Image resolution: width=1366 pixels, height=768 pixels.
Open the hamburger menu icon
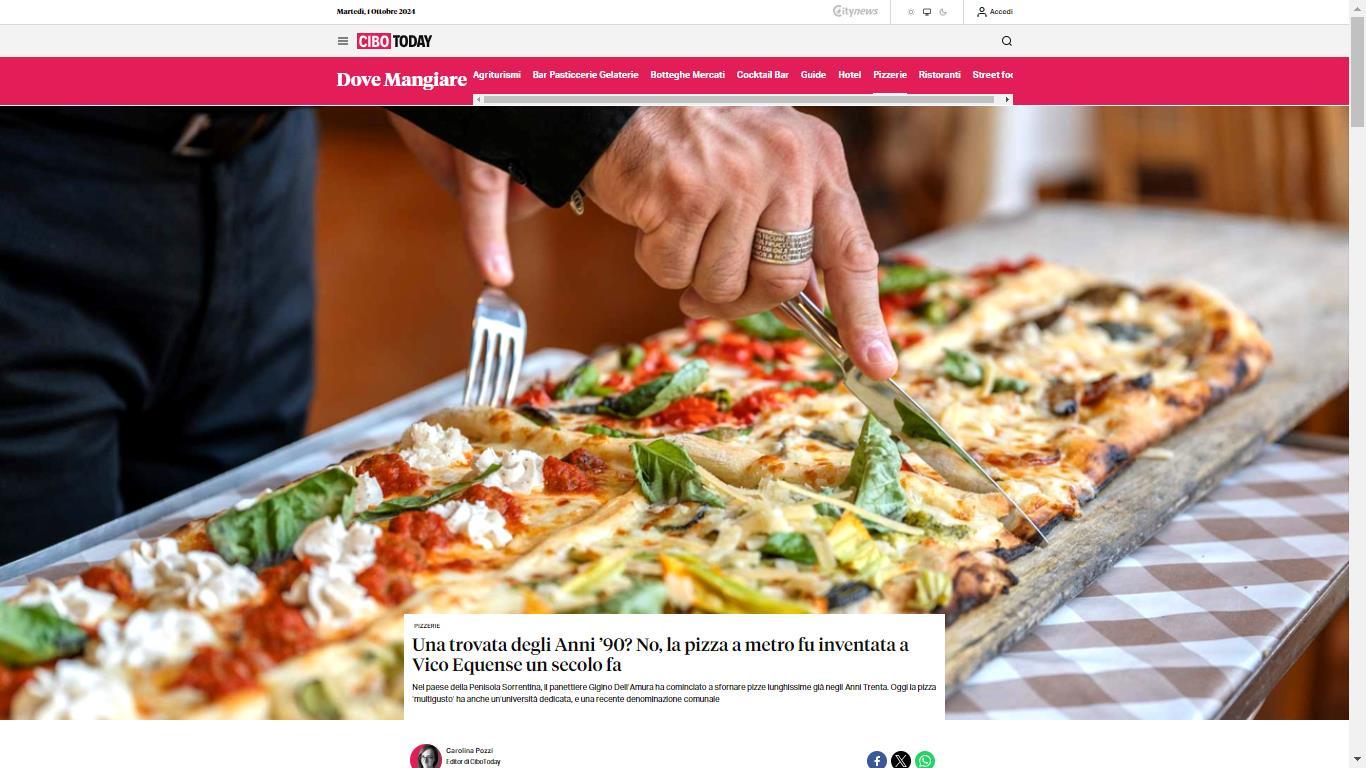tap(343, 41)
